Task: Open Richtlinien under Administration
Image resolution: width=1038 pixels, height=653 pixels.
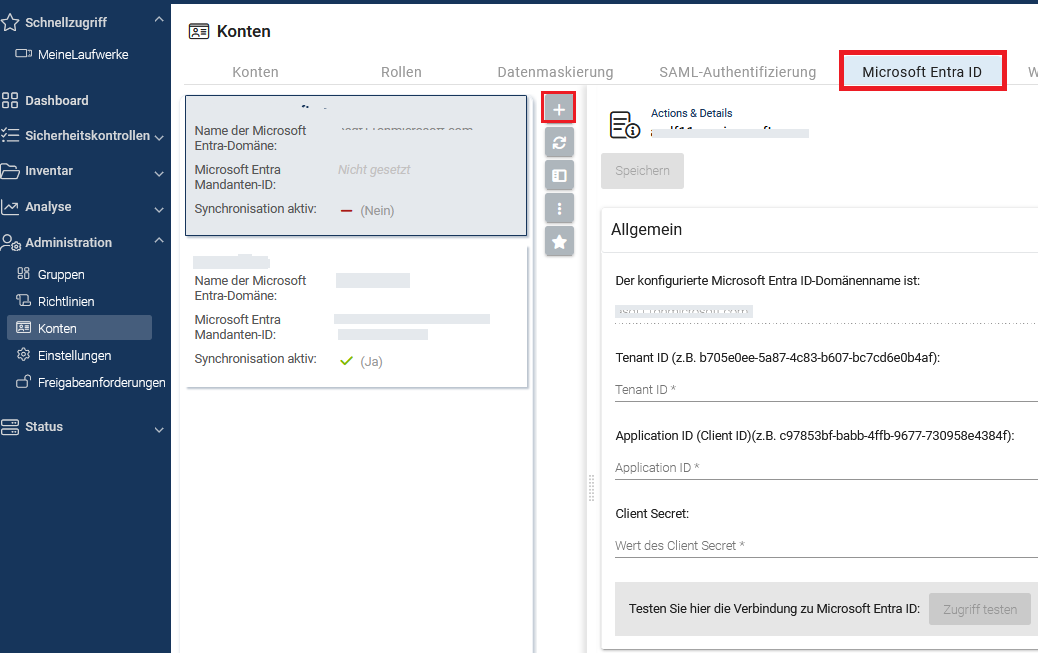Action: [66, 301]
